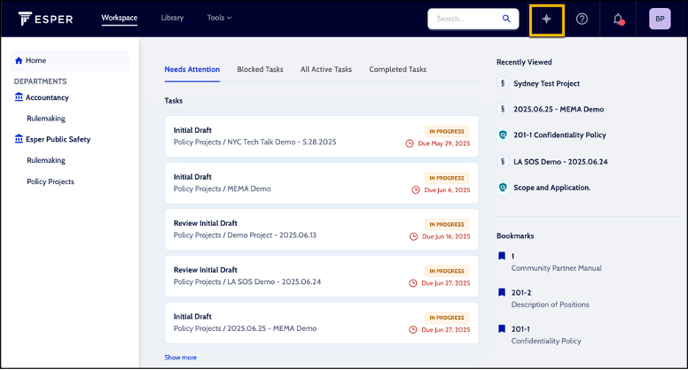Click bookmark icon for Community Partner Manual
Viewport: 688px width, 370px height.
[x=502, y=256]
